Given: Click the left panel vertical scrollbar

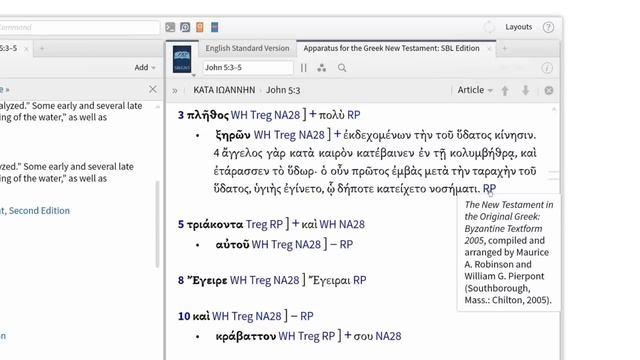Looking at the screenshot, I should coord(157,224).
